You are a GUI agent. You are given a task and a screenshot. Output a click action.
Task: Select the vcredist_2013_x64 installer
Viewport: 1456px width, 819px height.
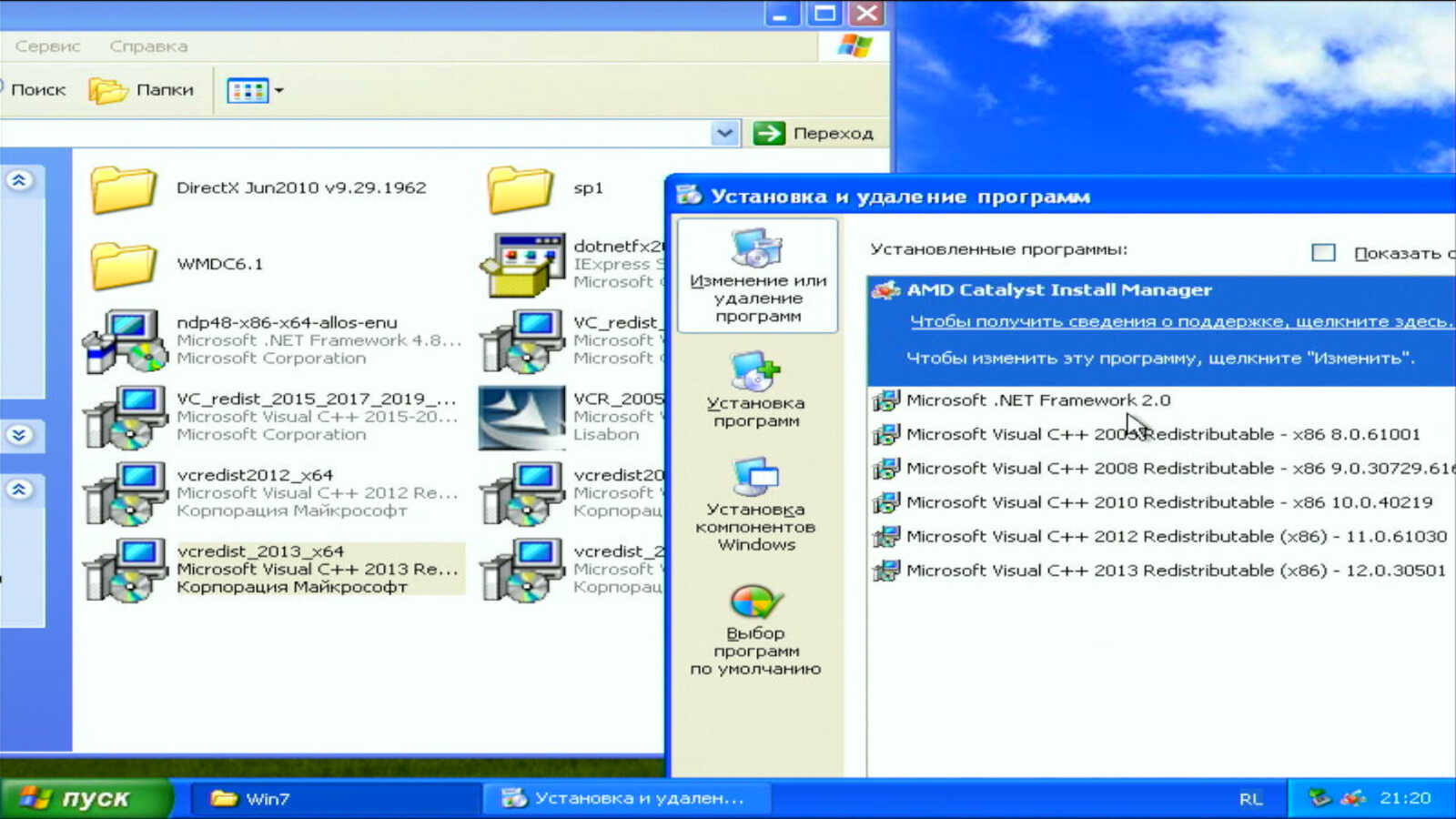point(273,570)
